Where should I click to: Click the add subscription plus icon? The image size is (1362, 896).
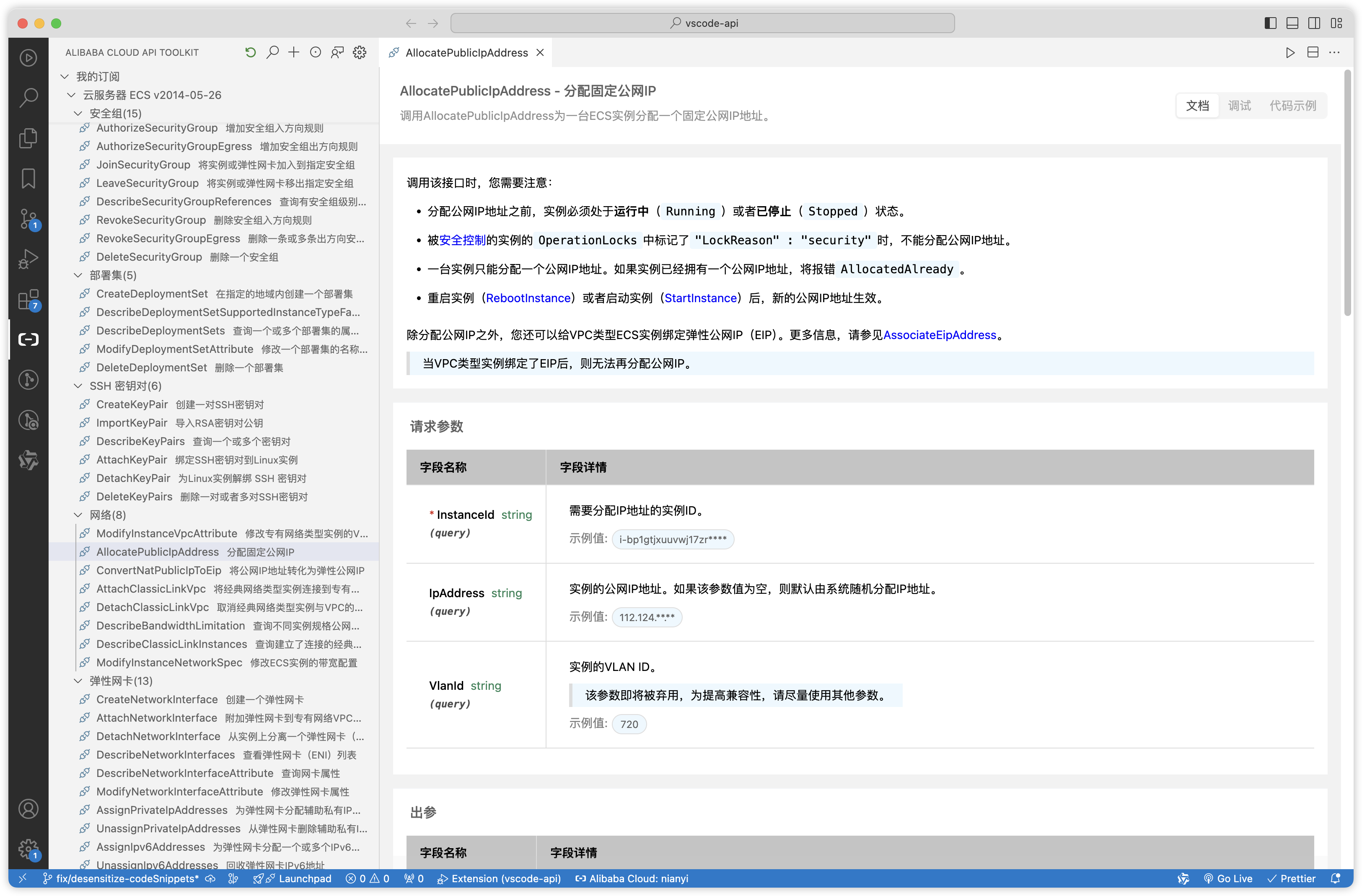tap(294, 52)
